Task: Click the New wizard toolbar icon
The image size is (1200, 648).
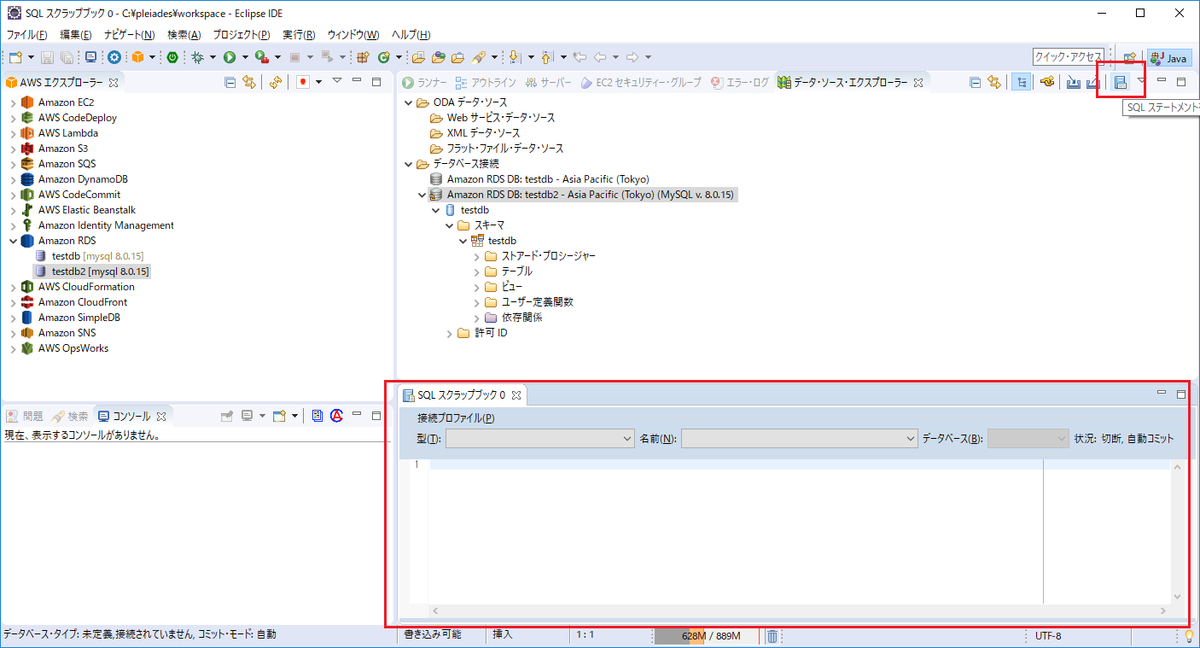Action: [x=15, y=57]
